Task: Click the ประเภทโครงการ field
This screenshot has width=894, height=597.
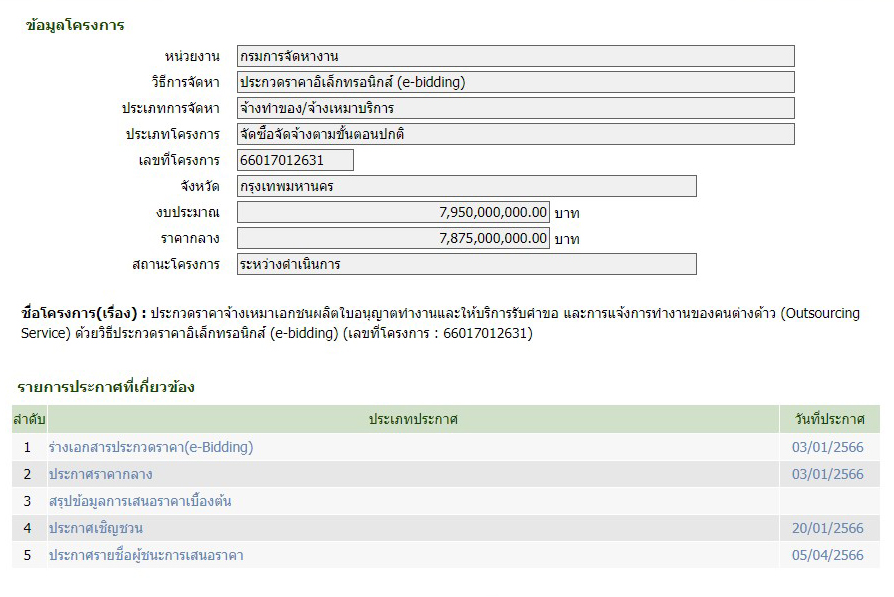Action: (x=515, y=134)
